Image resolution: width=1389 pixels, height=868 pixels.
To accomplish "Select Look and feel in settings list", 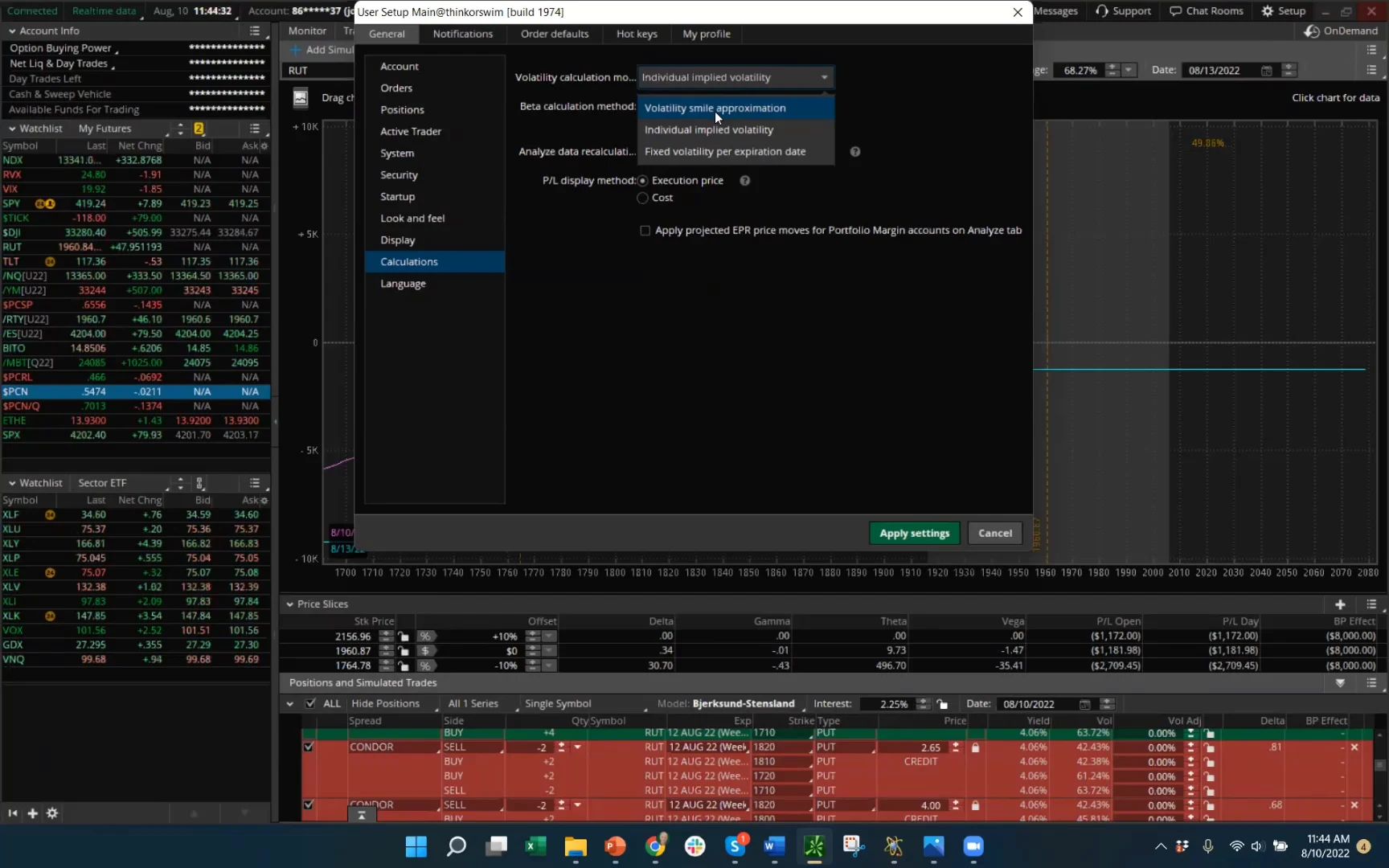I will pos(435,219).
